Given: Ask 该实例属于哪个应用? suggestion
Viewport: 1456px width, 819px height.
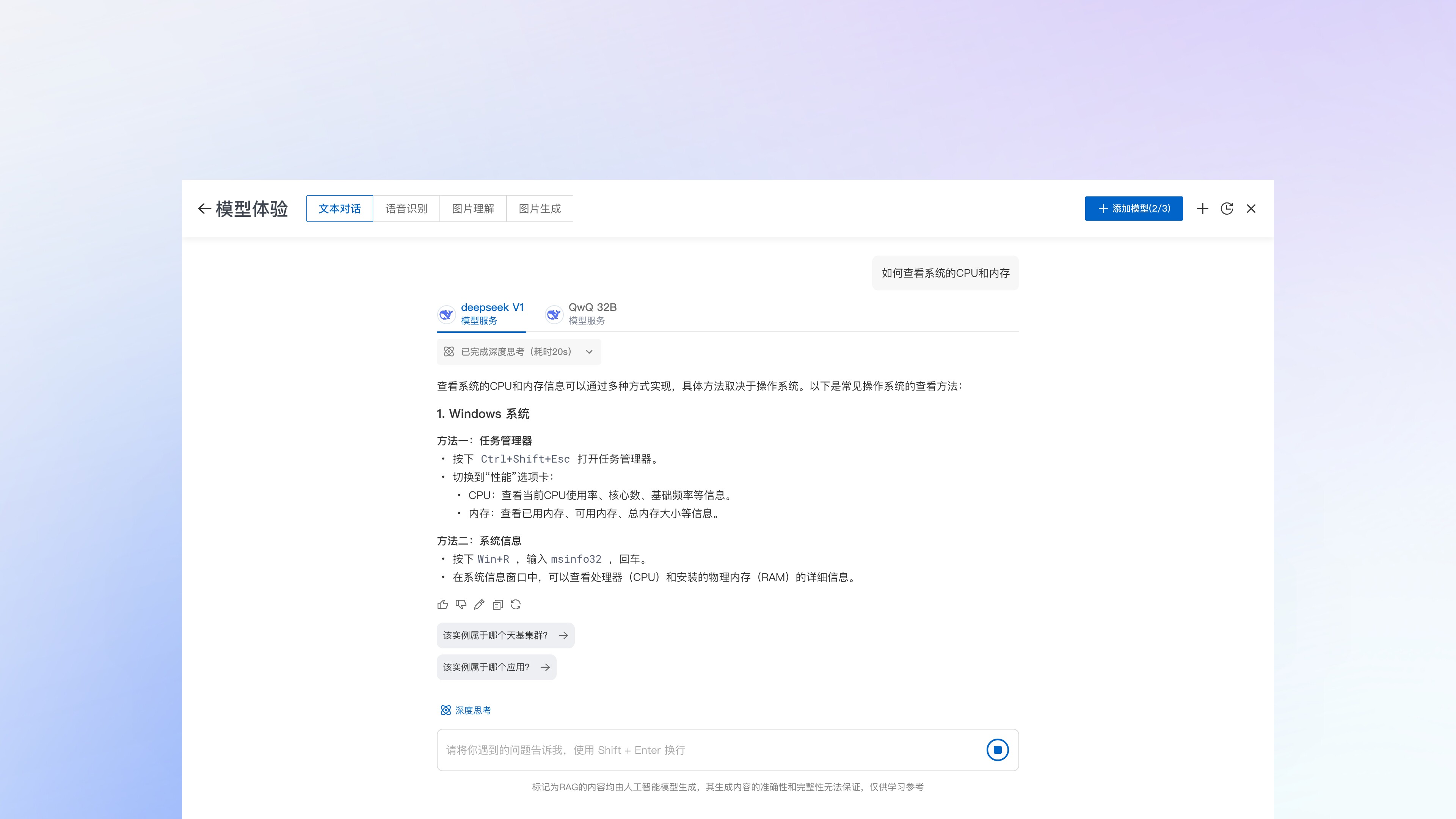Looking at the screenshot, I should tap(496, 667).
